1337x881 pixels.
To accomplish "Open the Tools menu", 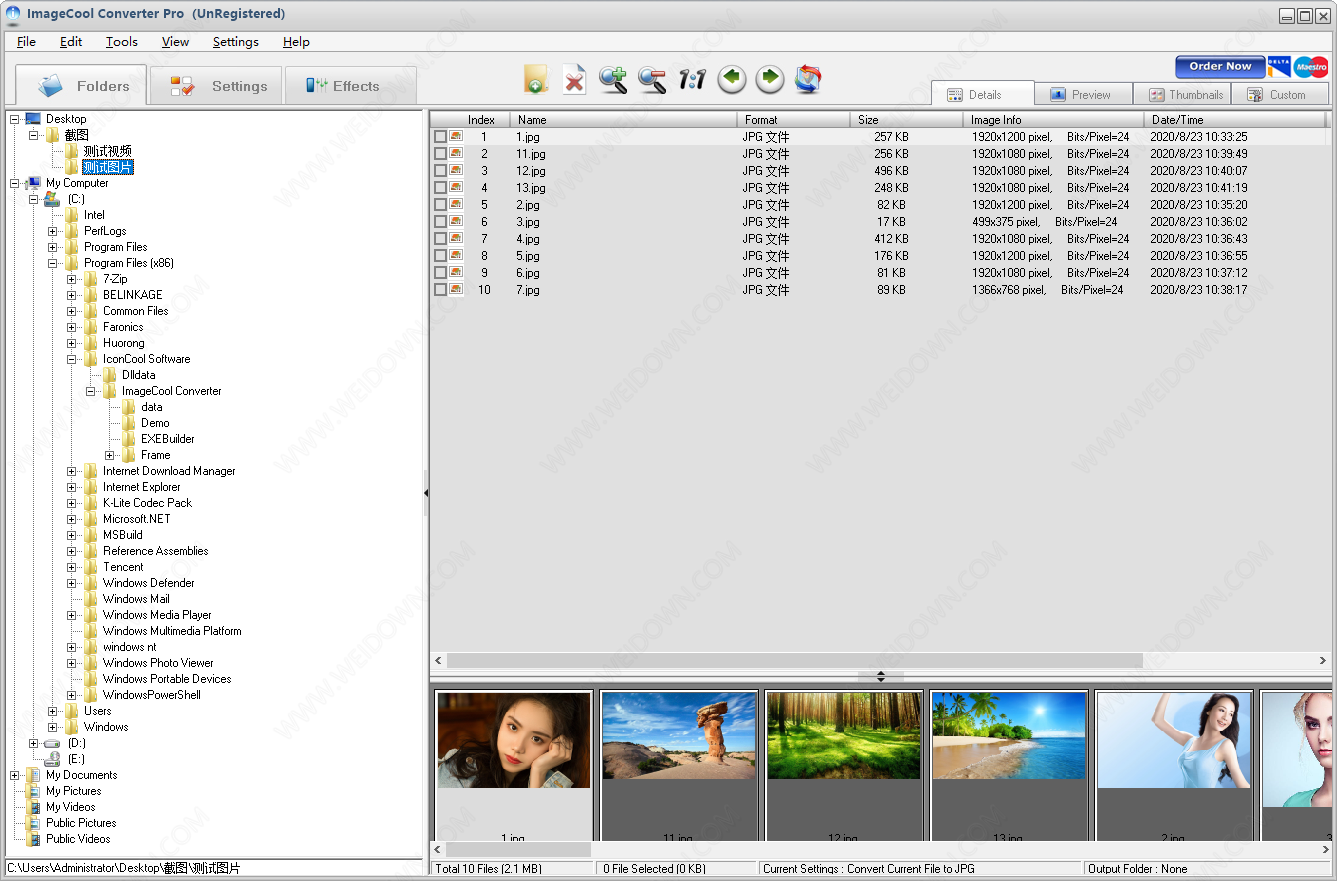I will [122, 42].
